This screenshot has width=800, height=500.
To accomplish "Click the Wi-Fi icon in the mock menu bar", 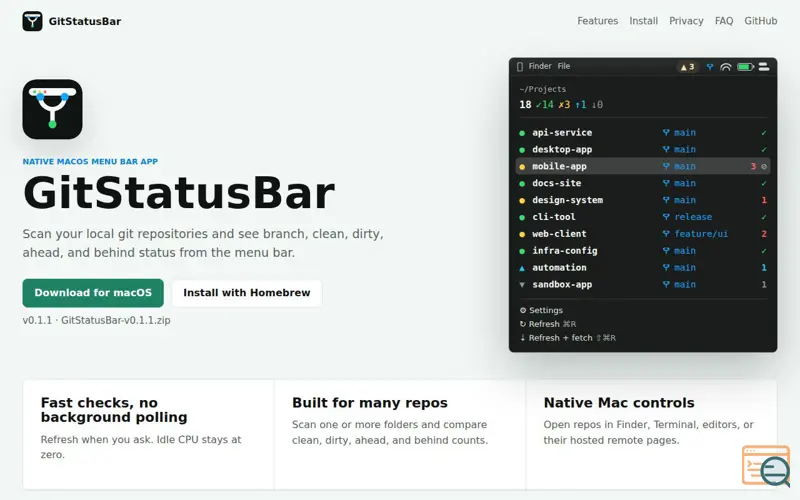I will coord(726,67).
